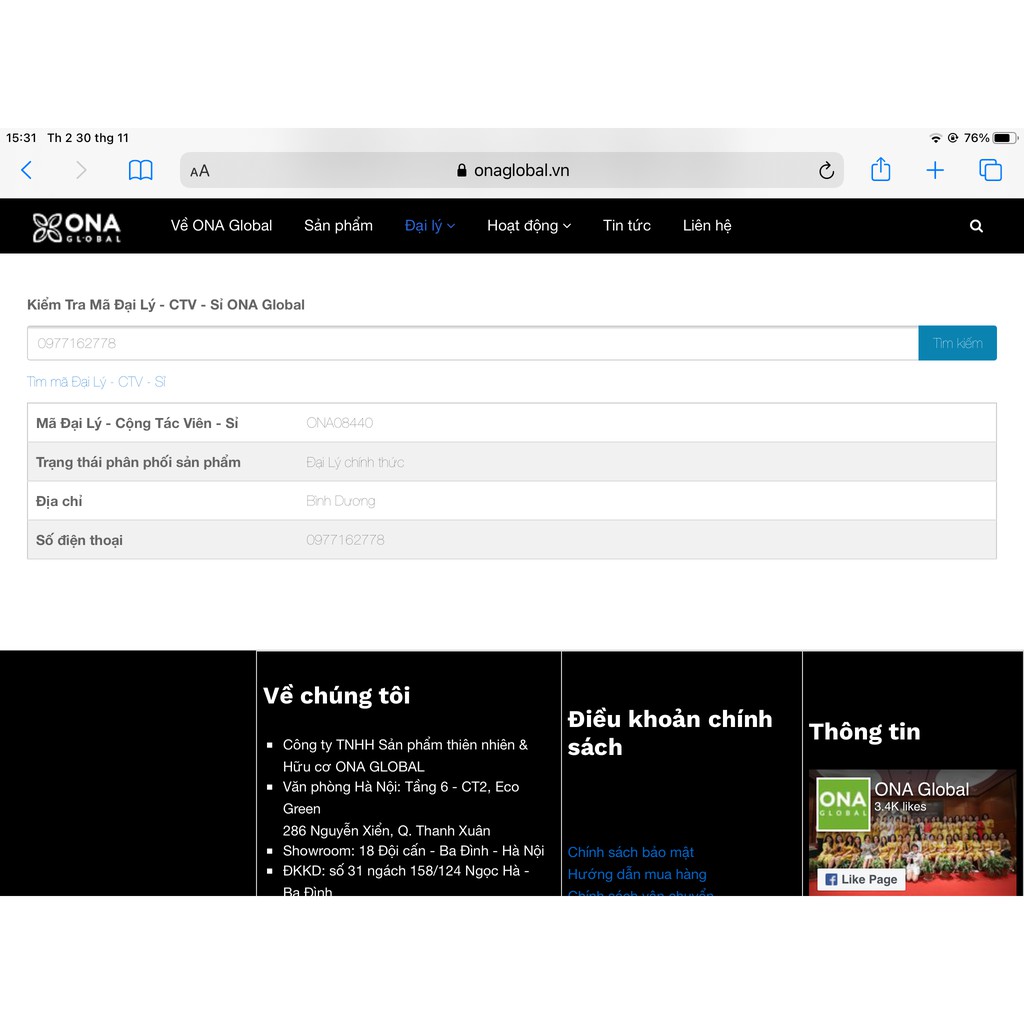Expand the Hoạt động dropdown menu
Viewport: 1024px width, 1024px height.
(529, 226)
